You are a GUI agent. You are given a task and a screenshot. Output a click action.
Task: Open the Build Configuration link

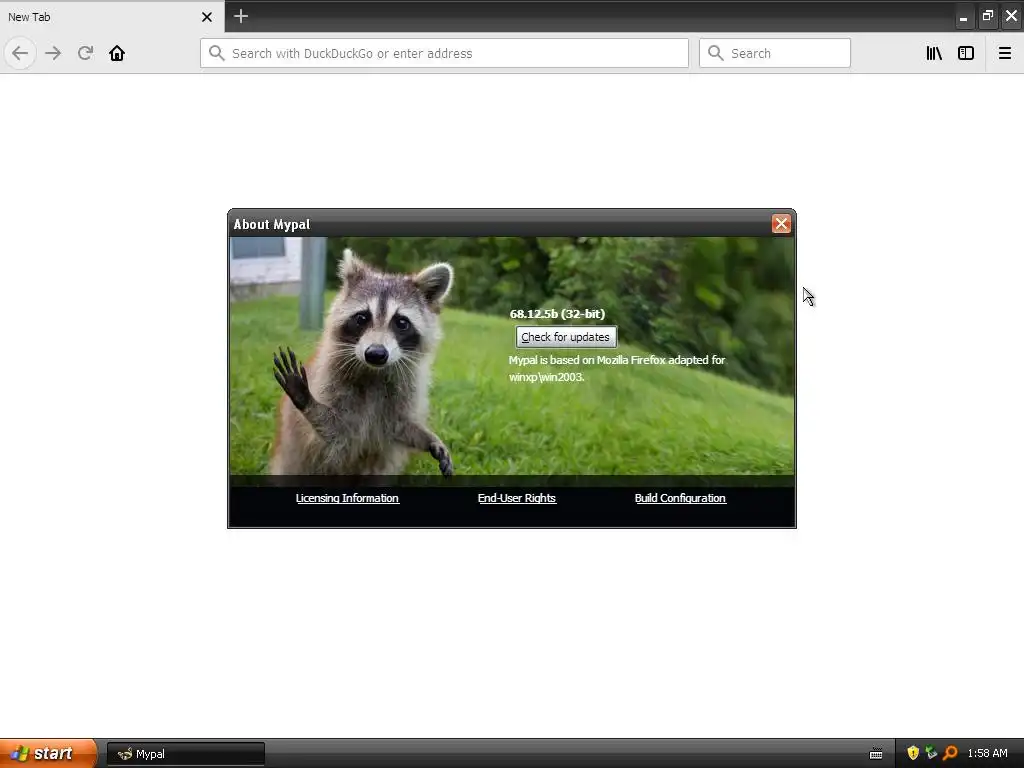coord(680,498)
